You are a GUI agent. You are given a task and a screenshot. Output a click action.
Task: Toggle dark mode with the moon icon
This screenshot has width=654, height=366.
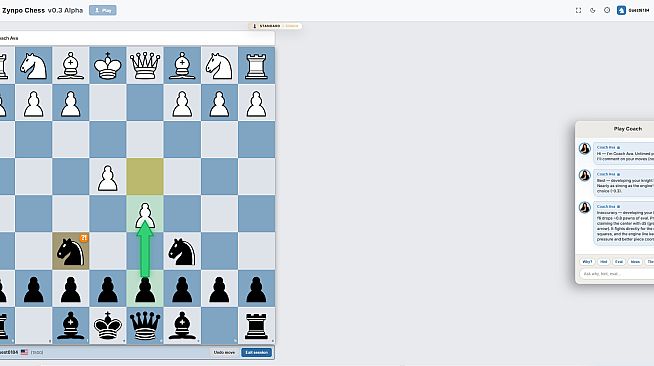pyautogui.click(x=593, y=10)
